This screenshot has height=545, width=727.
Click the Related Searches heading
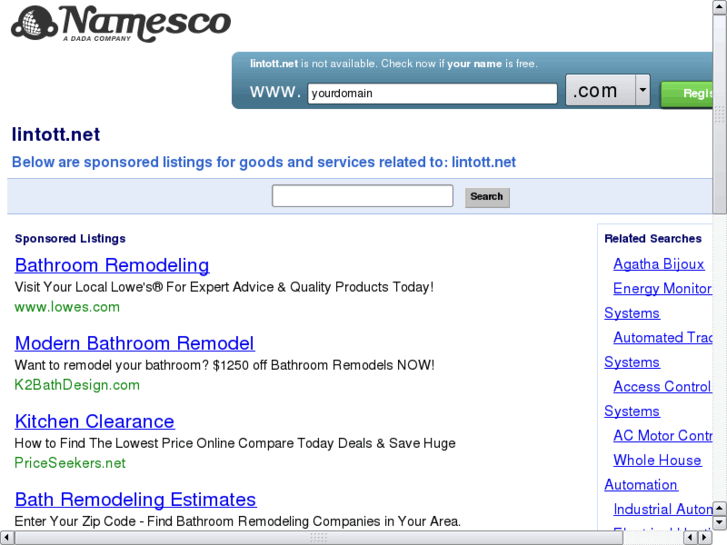pyautogui.click(x=653, y=238)
